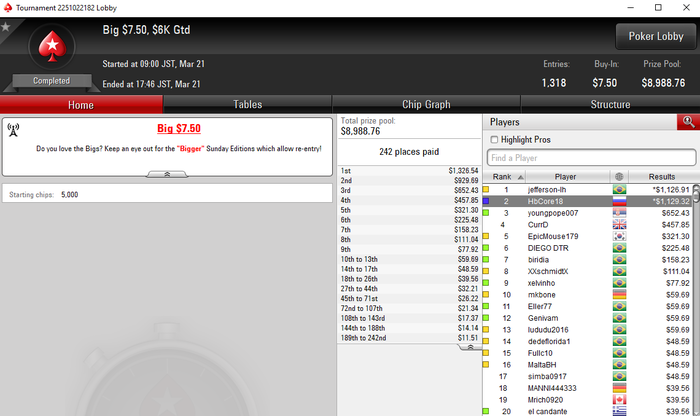
Task: Click the Canada flag next to Mrich0920
Action: (x=619, y=399)
